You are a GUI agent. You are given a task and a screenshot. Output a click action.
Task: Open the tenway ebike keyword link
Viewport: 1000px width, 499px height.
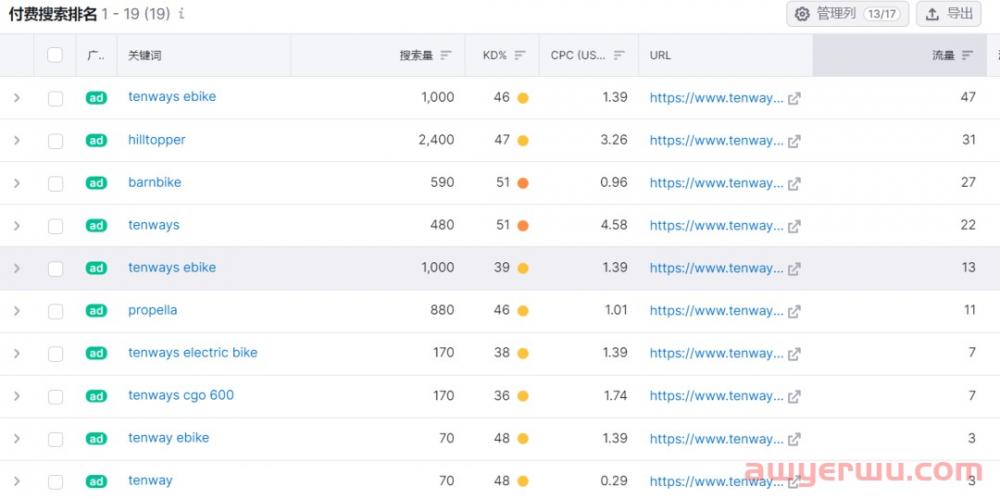point(168,438)
